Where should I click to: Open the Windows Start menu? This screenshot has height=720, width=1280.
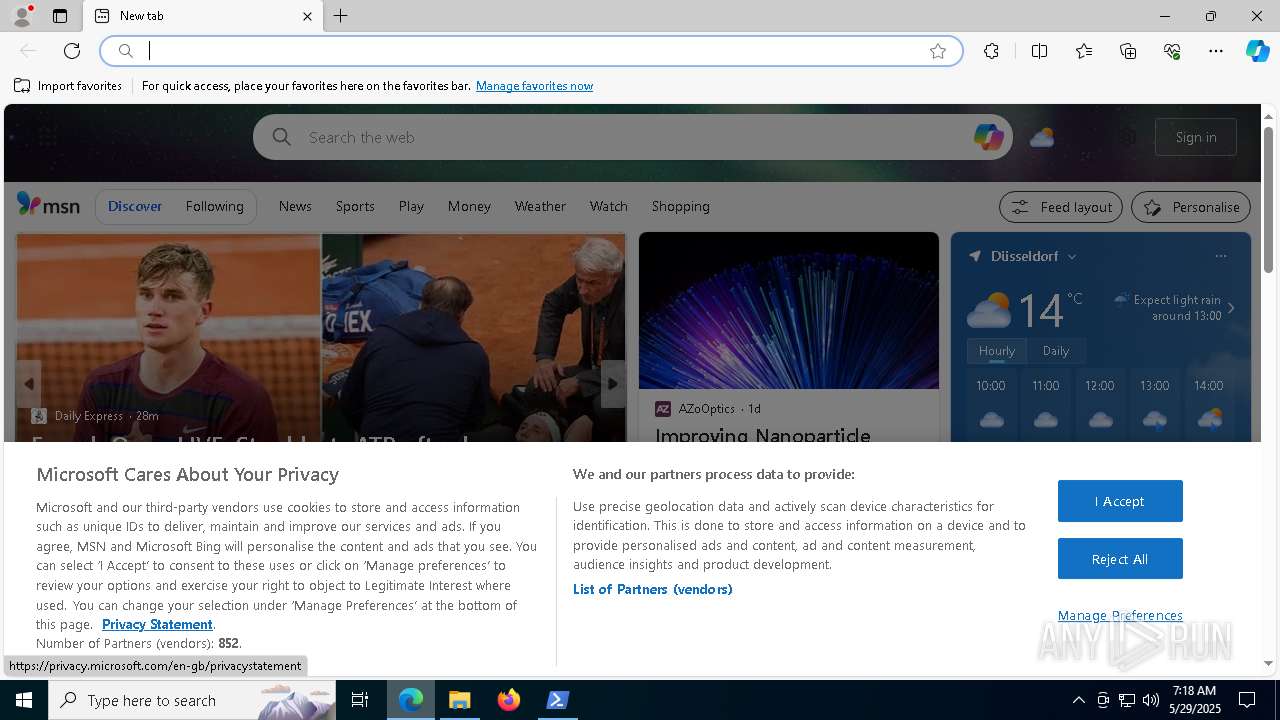24,700
